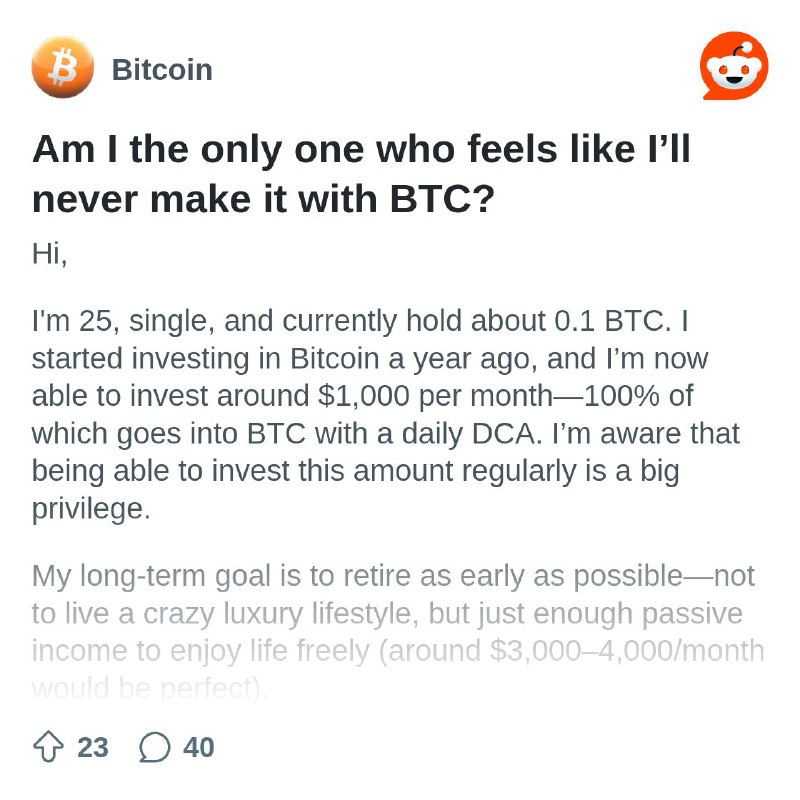Click the "never make it with BTC?" title line
This screenshot has height=800, width=800.
[263, 198]
